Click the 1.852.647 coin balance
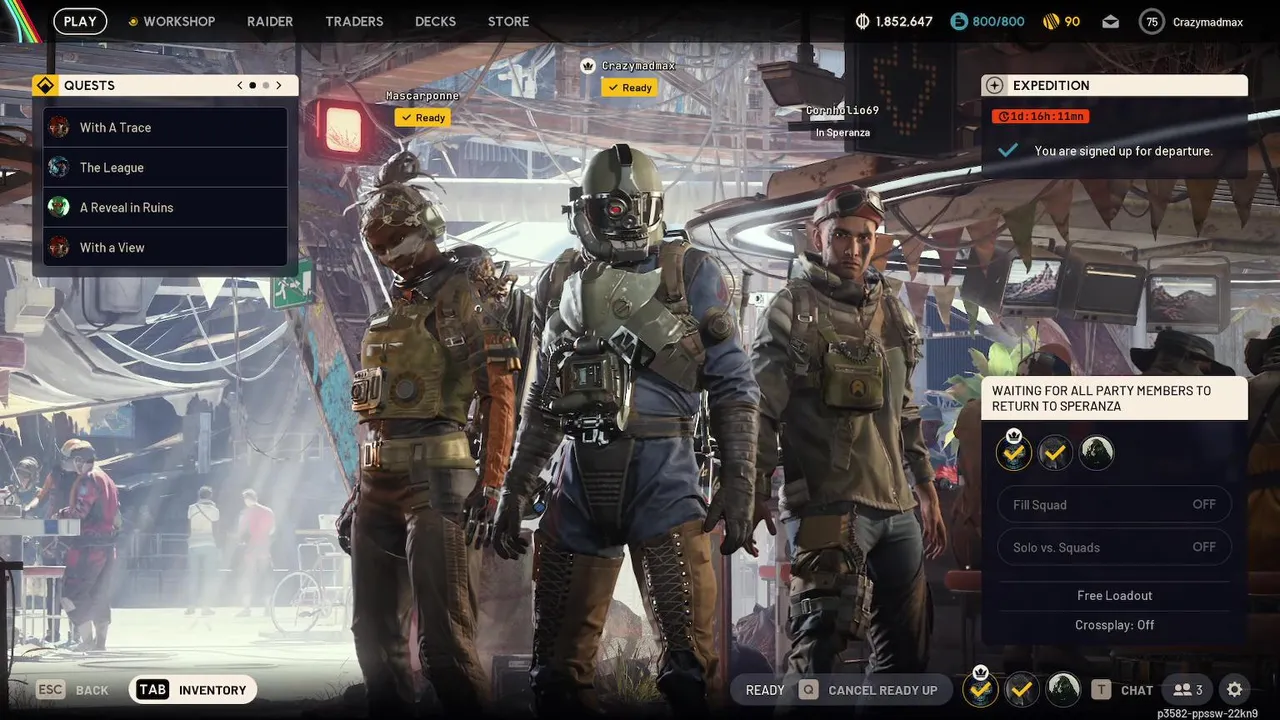Screen dimensions: 1280x720 click(904, 21)
